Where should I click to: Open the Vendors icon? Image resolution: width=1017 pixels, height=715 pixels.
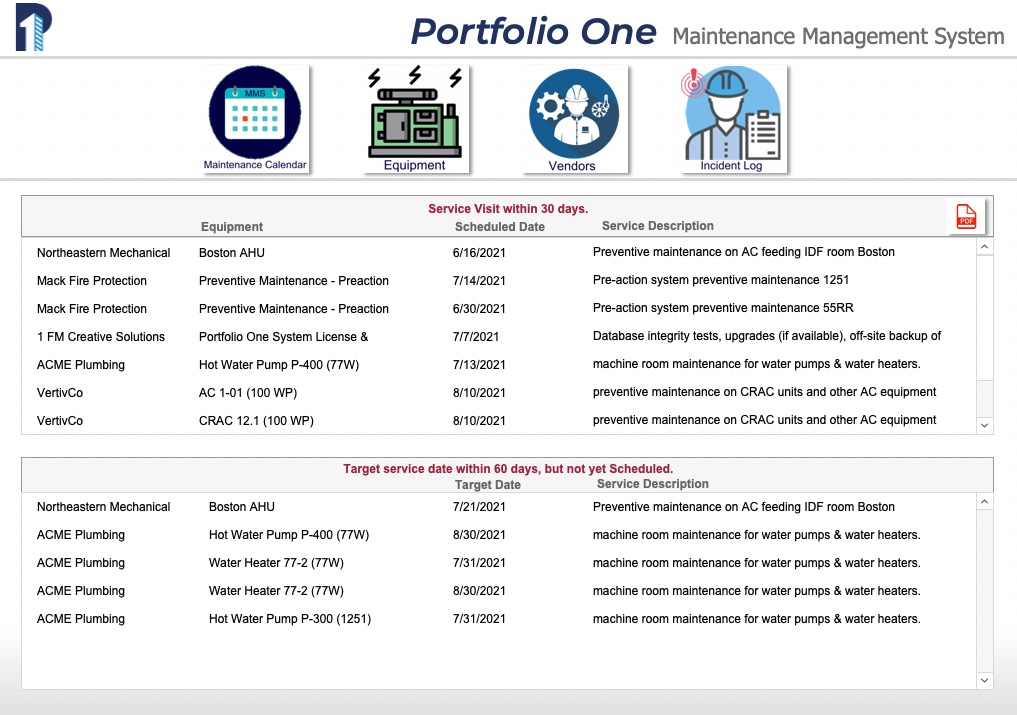573,119
